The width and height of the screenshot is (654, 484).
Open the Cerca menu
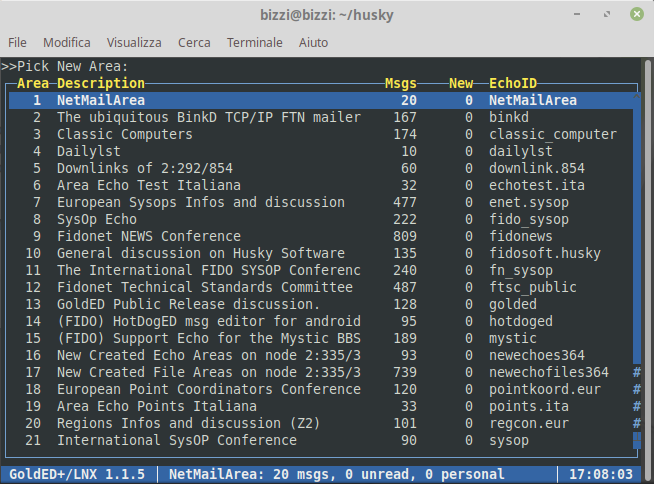tap(194, 43)
